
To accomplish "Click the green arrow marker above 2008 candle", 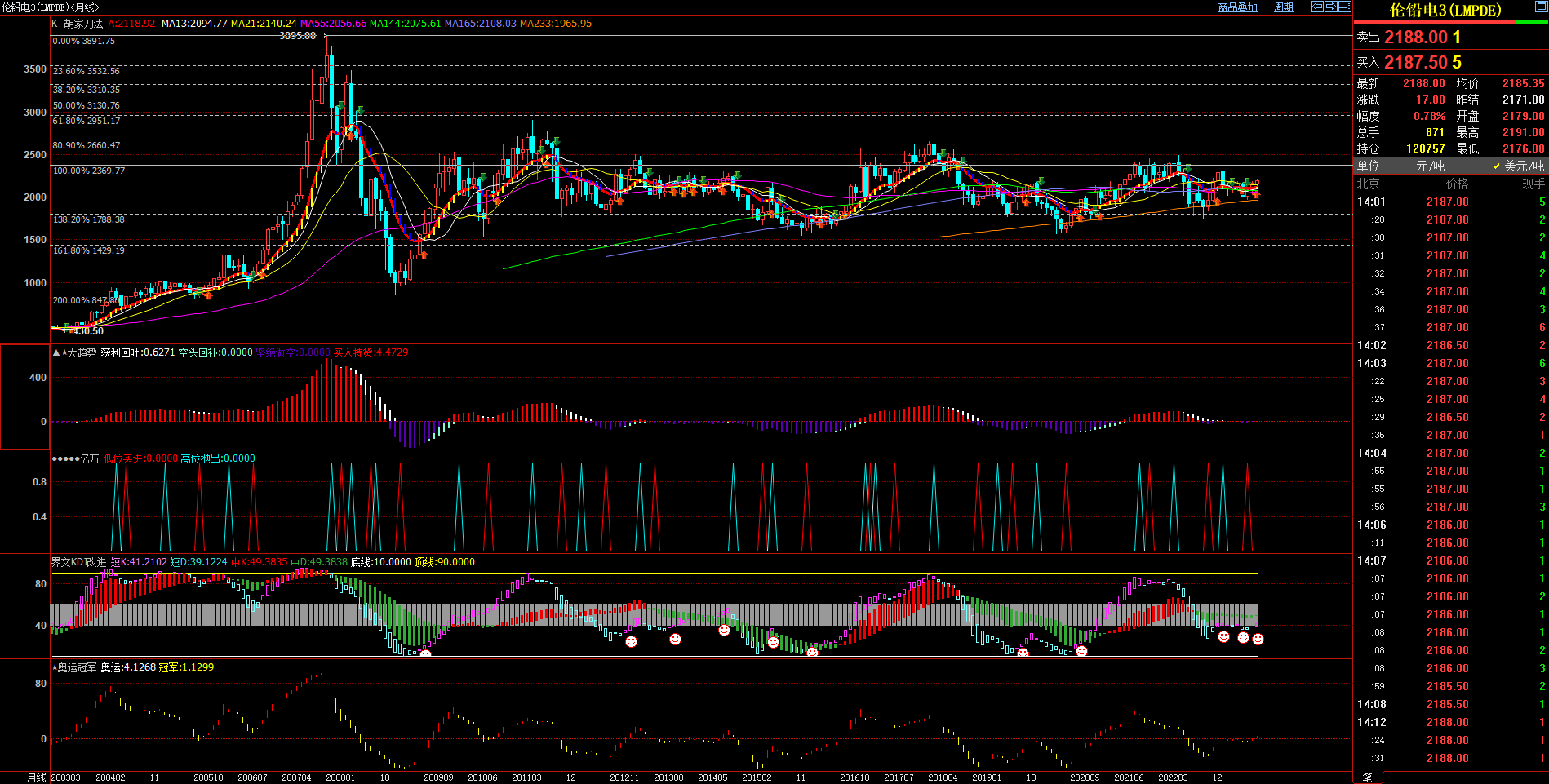I will 360,110.
